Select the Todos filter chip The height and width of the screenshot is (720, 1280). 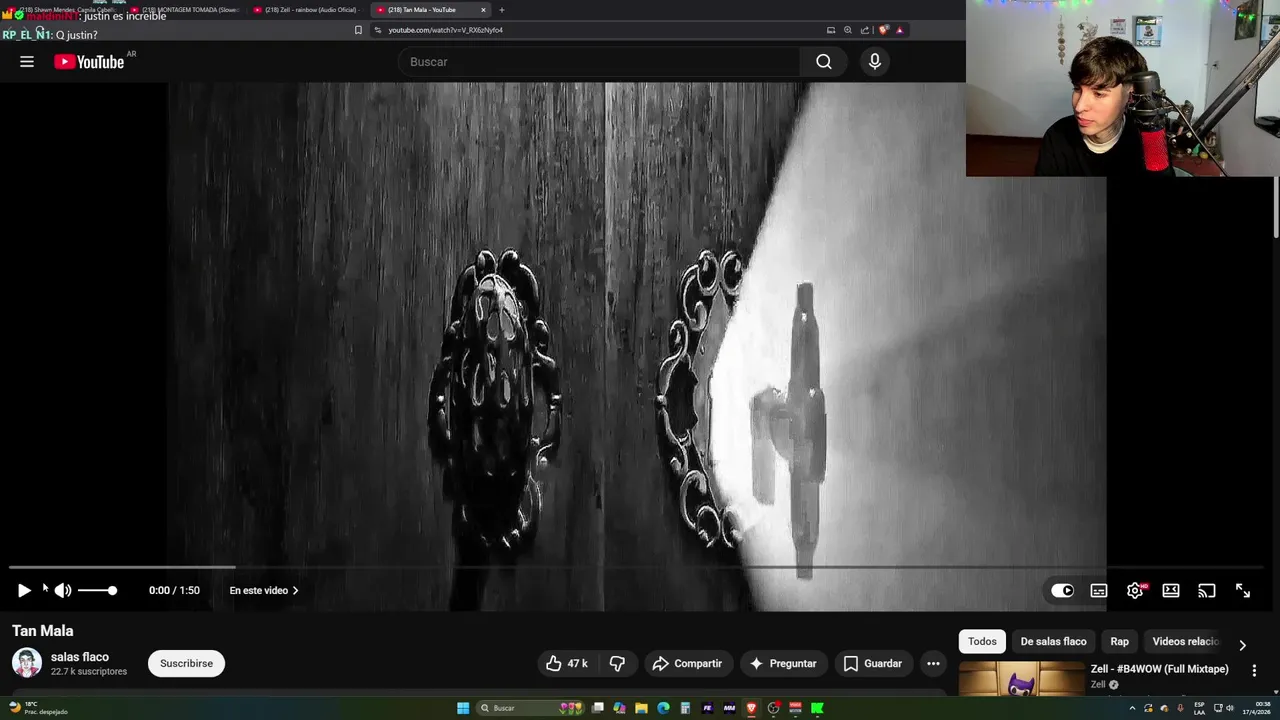click(x=982, y=641)
